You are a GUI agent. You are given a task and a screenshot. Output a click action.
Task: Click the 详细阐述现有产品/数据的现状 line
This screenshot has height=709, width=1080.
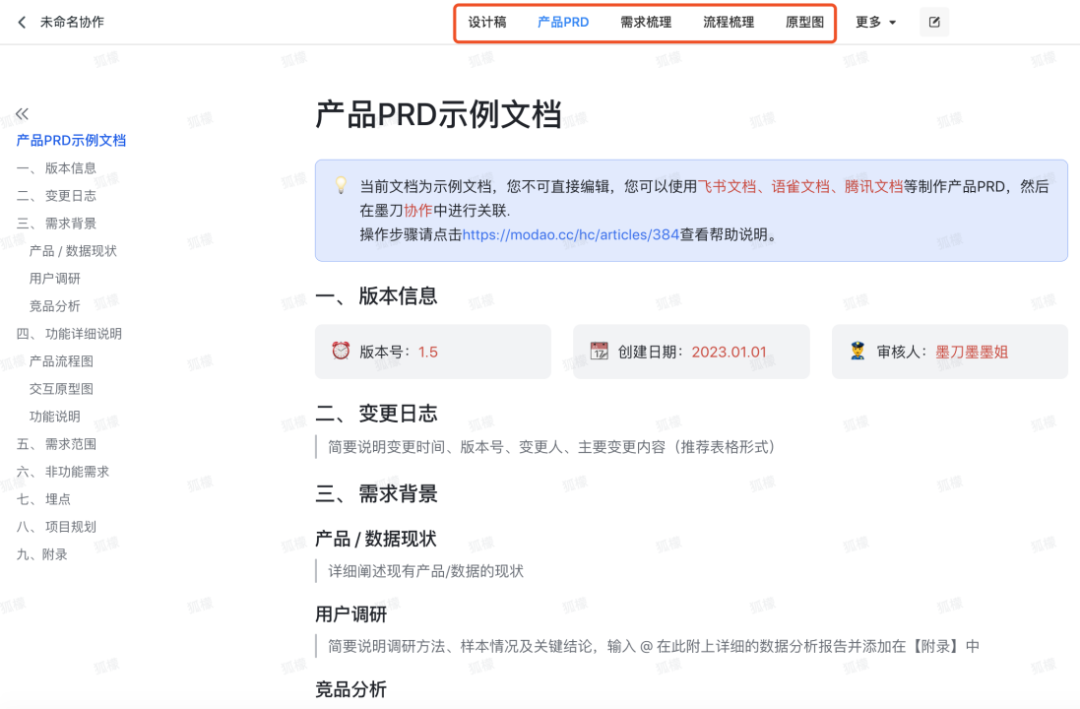tap(426, 571)
